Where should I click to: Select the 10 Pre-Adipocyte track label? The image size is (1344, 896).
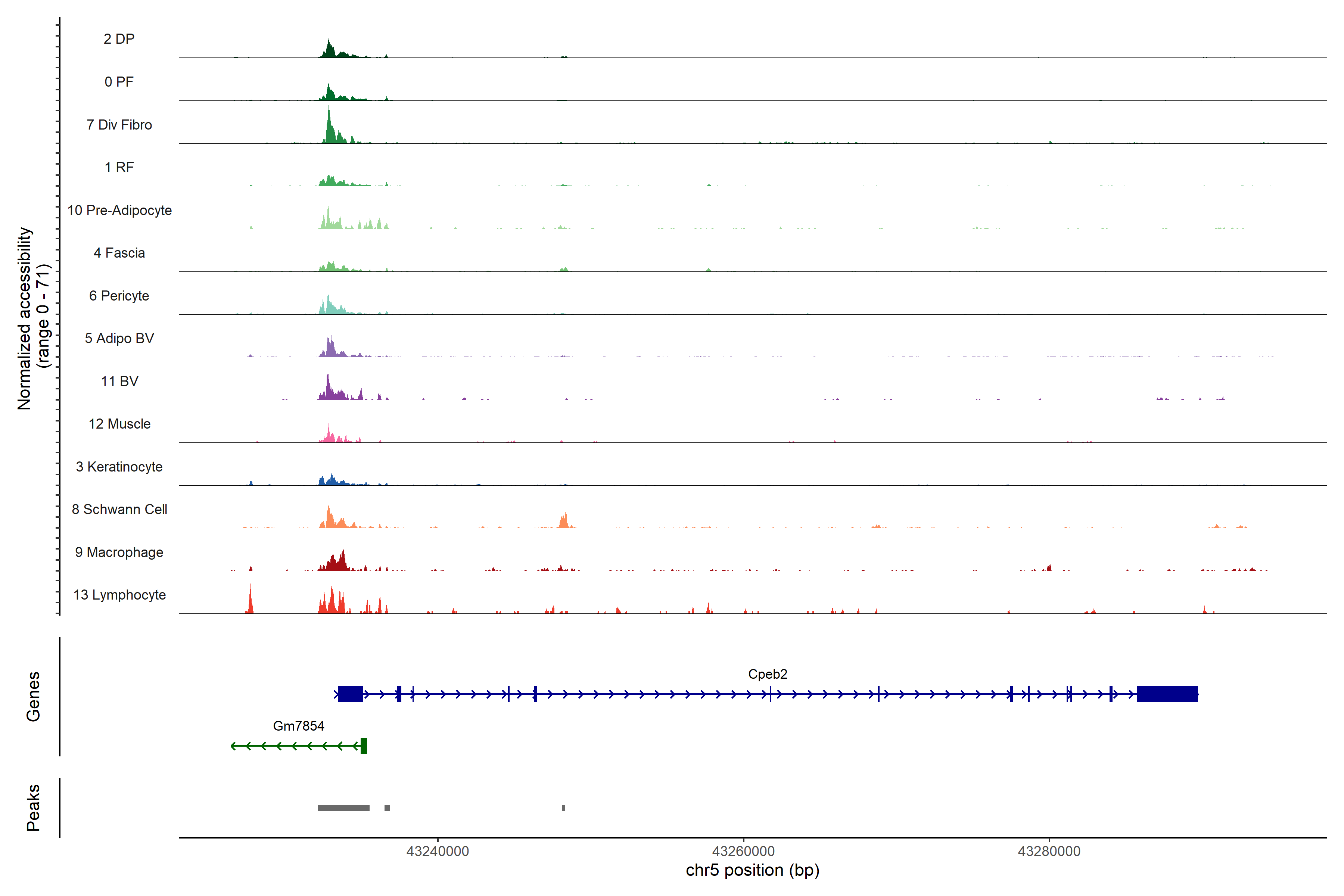tap(119, 210)
